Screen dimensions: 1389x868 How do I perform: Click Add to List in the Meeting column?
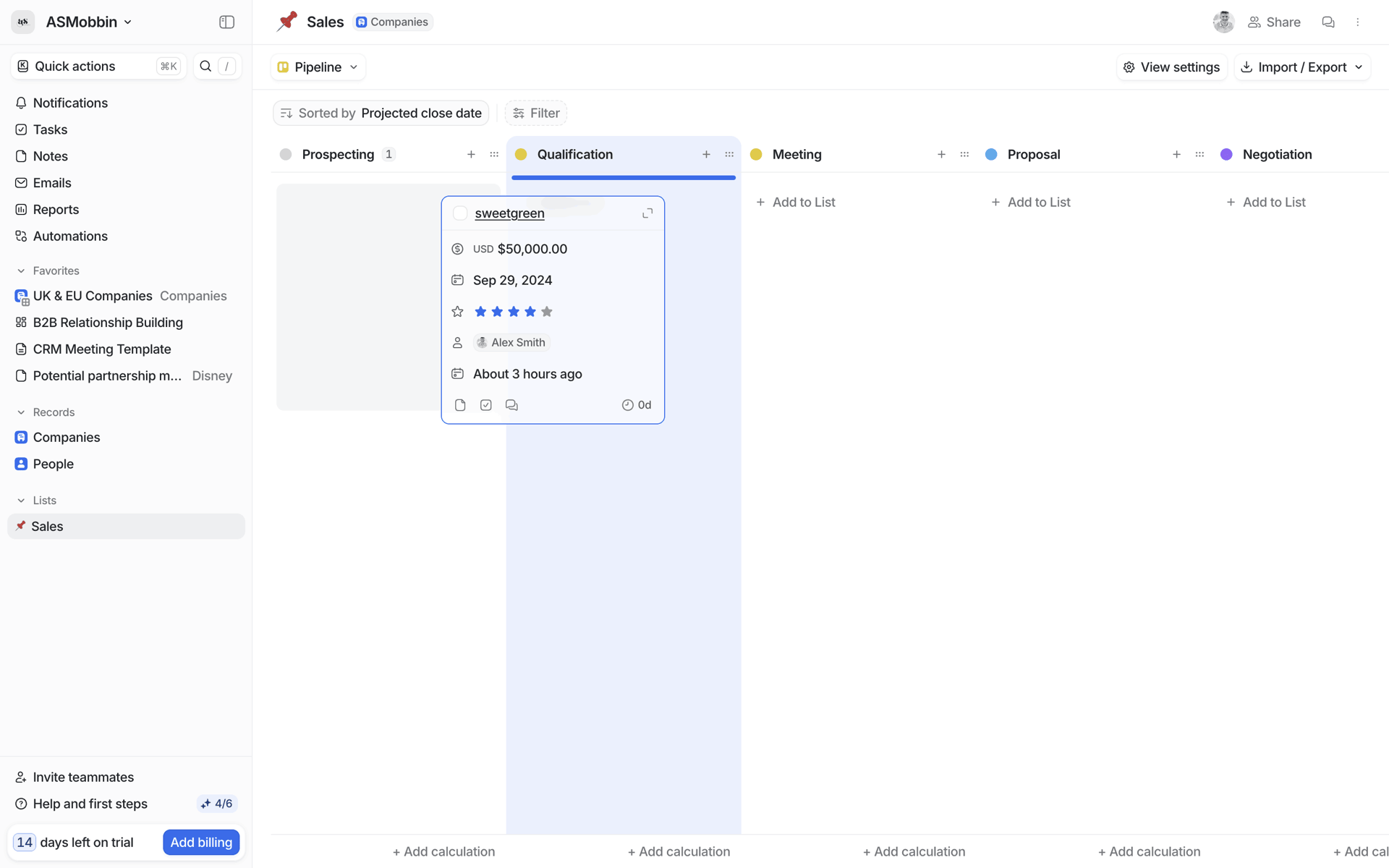(795, 203)
